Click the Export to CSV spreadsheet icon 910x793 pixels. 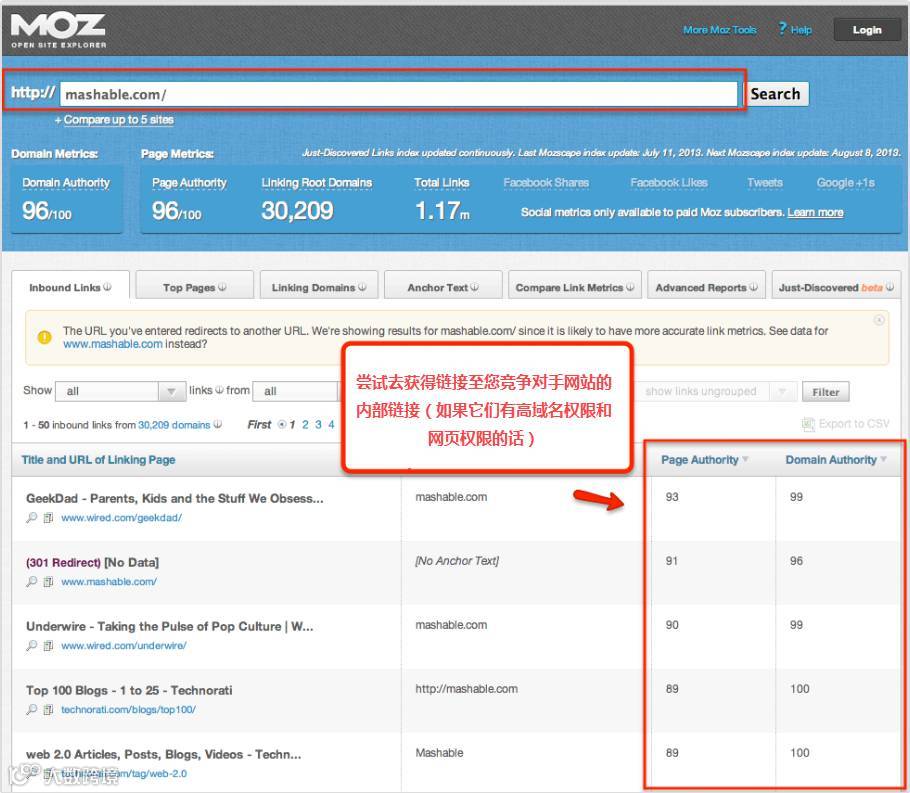tap(808, 424)
